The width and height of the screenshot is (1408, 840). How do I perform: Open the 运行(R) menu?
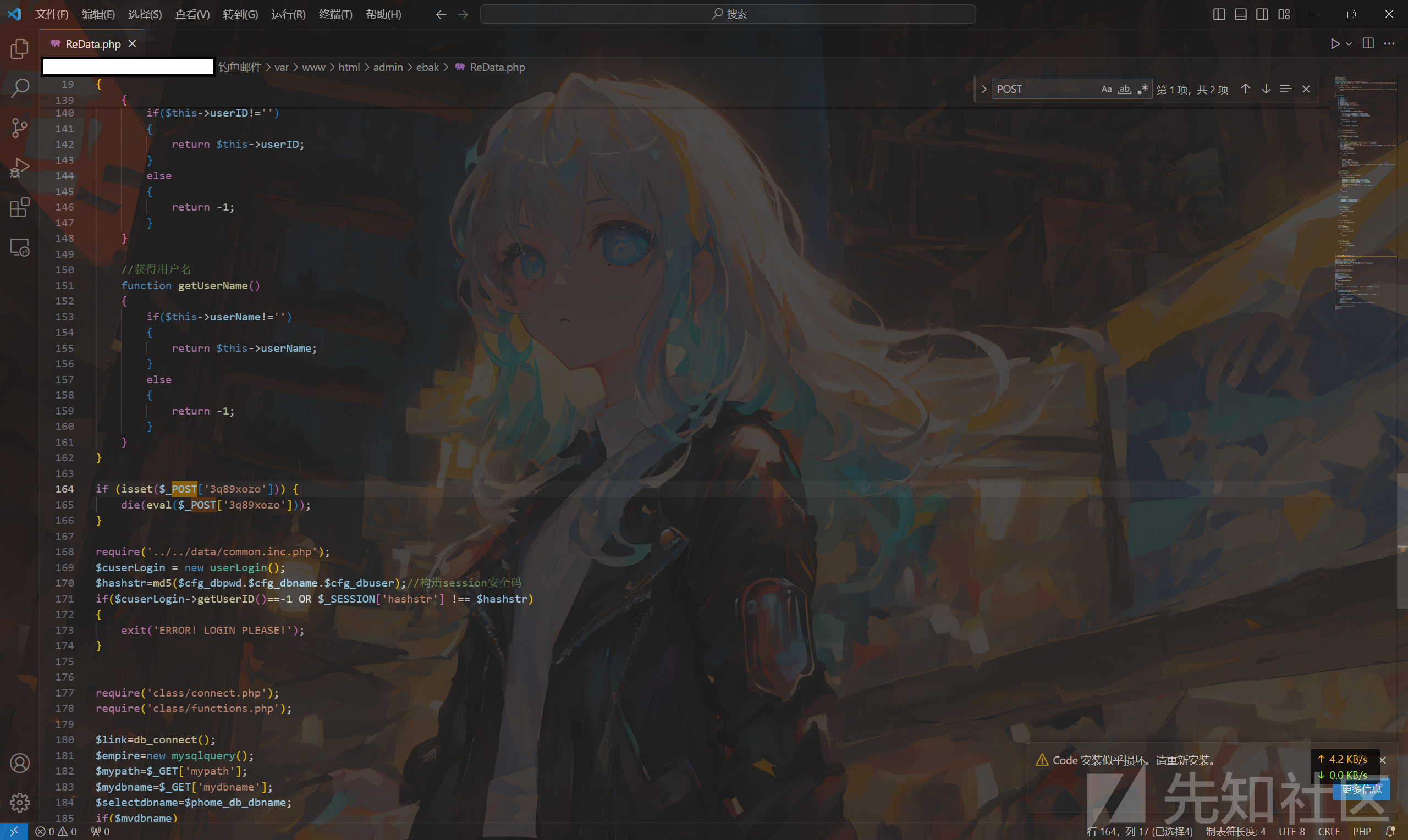[x=289, y=14]
